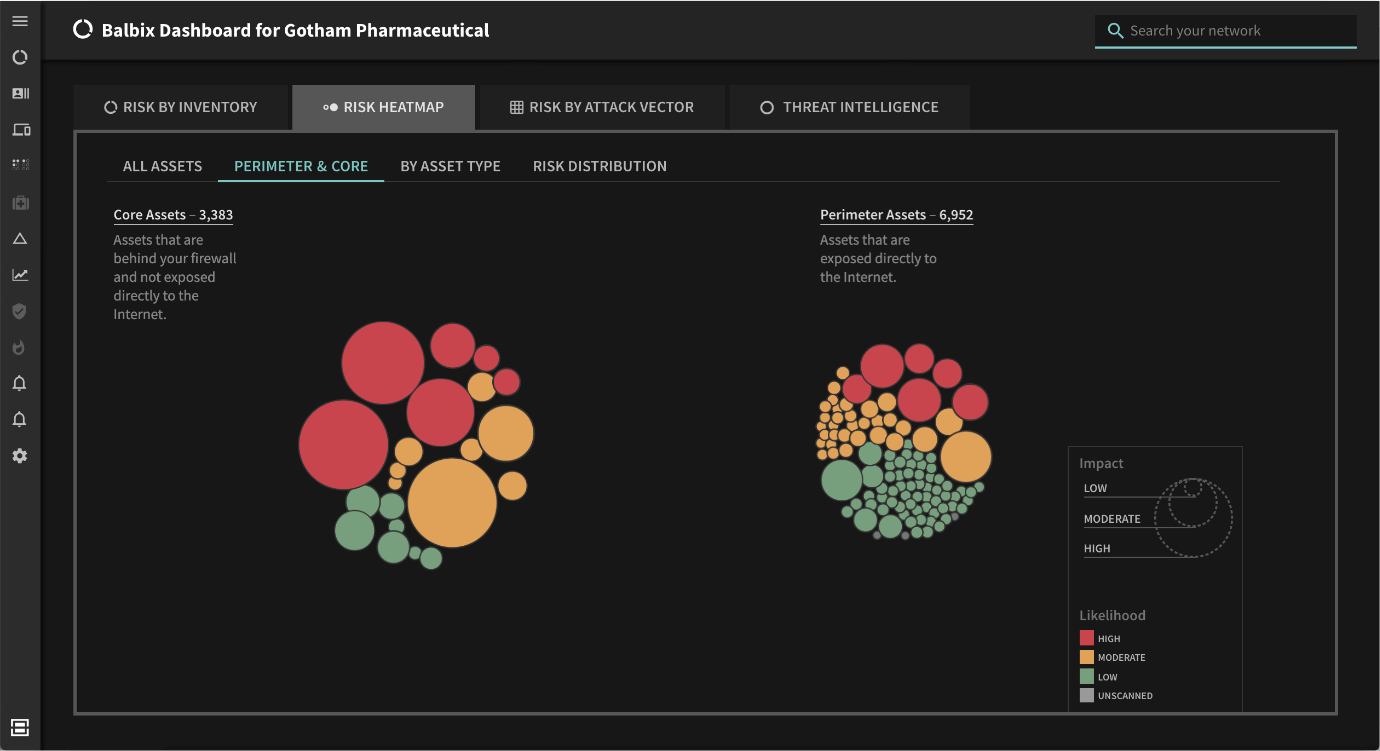Select the Risk Heatmap tab
Image resolution: width=1380 pixels, height=751 pixels.
(383, 107)
